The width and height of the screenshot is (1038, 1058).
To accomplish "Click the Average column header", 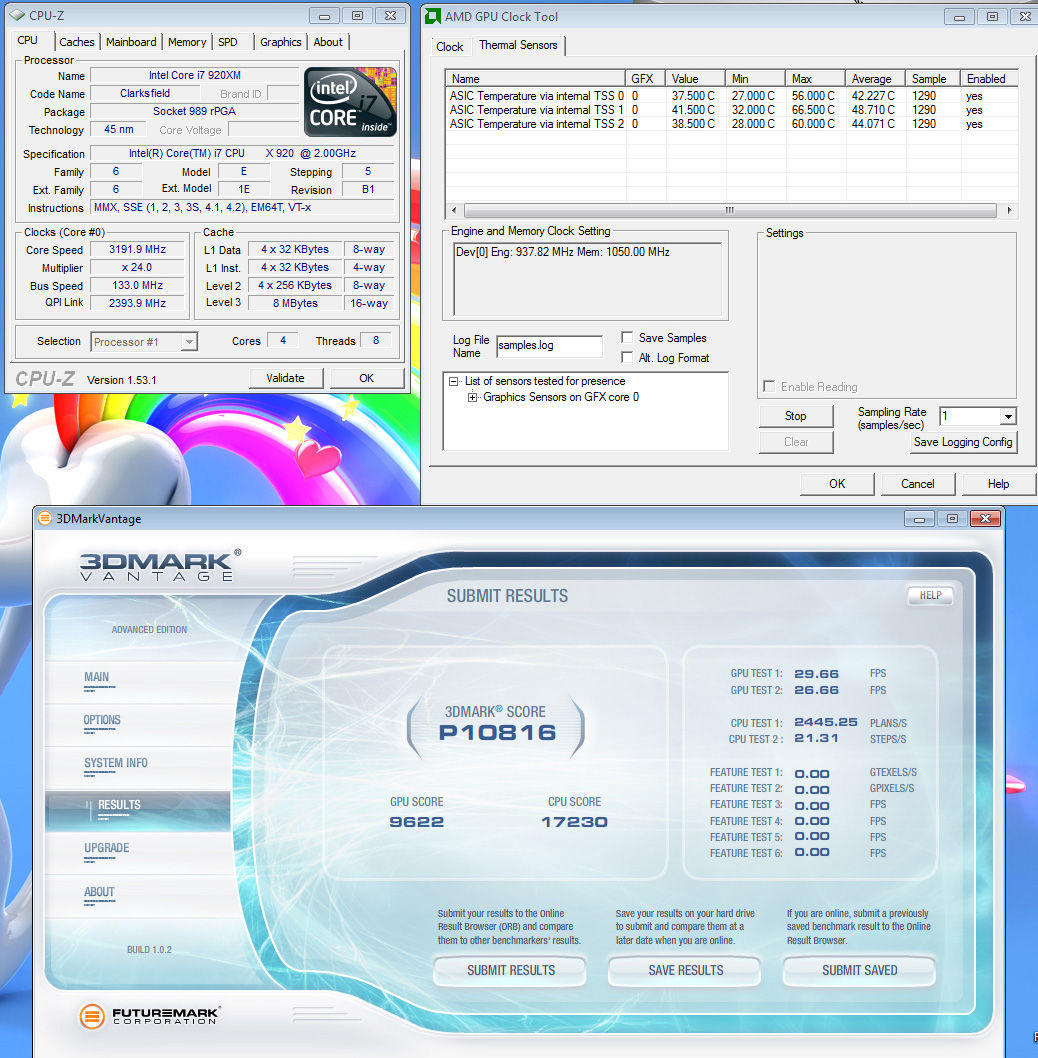I will pyautogui.click(x=875, y=79).
